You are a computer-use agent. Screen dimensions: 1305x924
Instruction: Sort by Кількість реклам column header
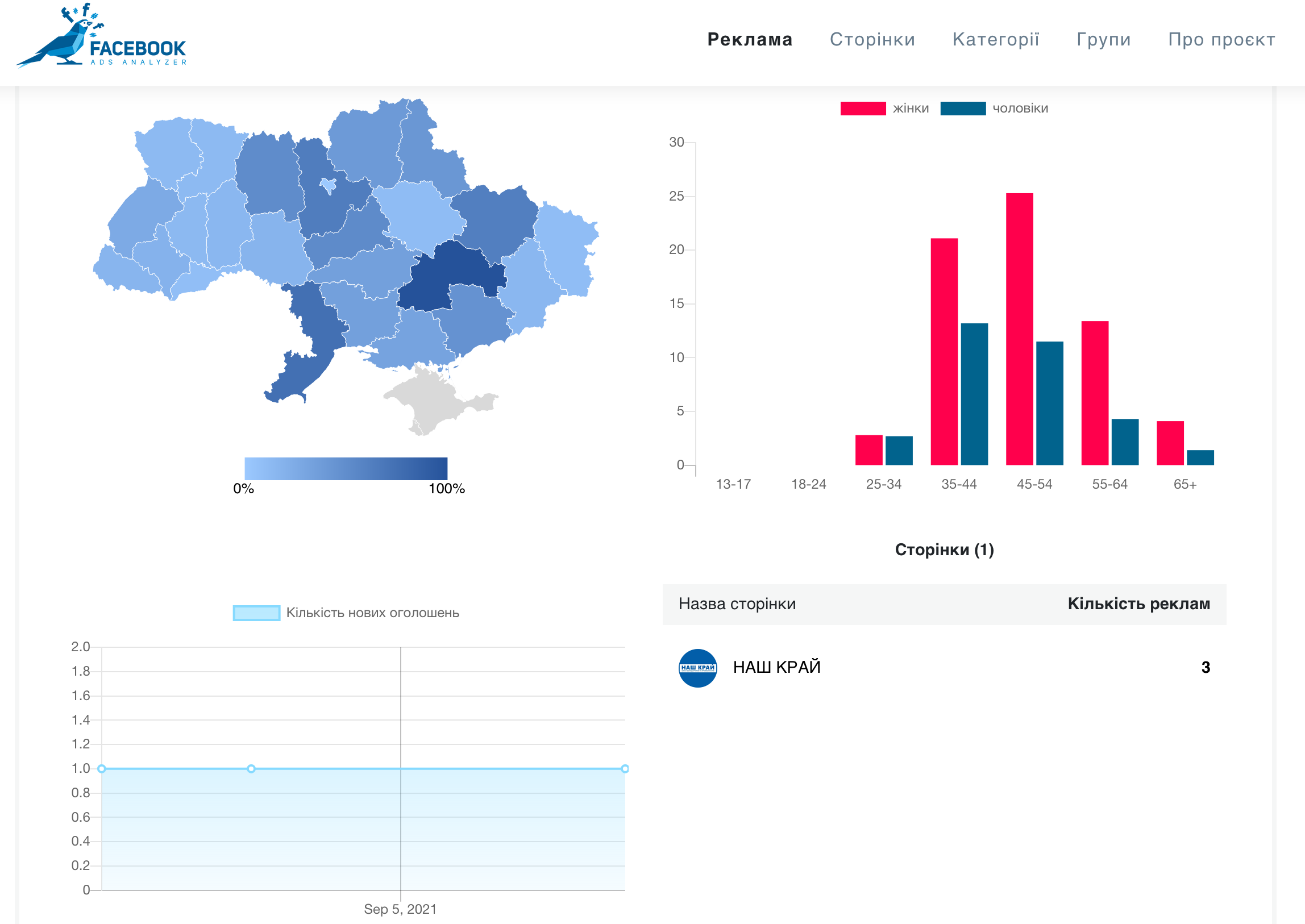(1138, 603)
